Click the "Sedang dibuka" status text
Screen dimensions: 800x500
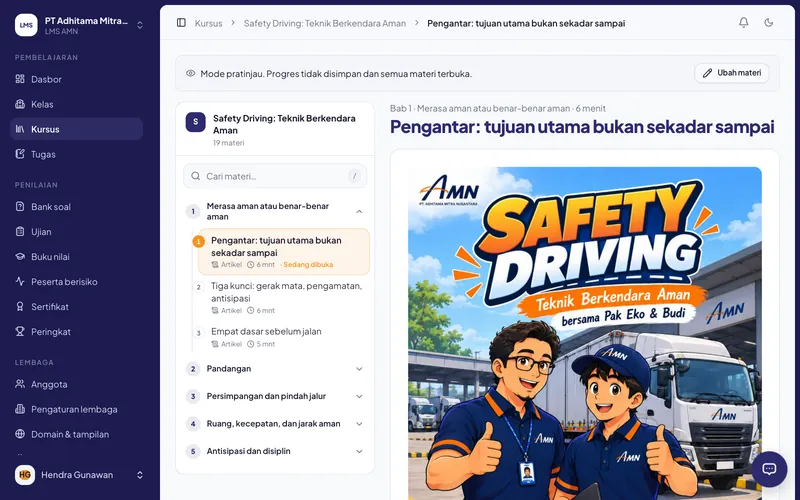click(x=308, y=265)
